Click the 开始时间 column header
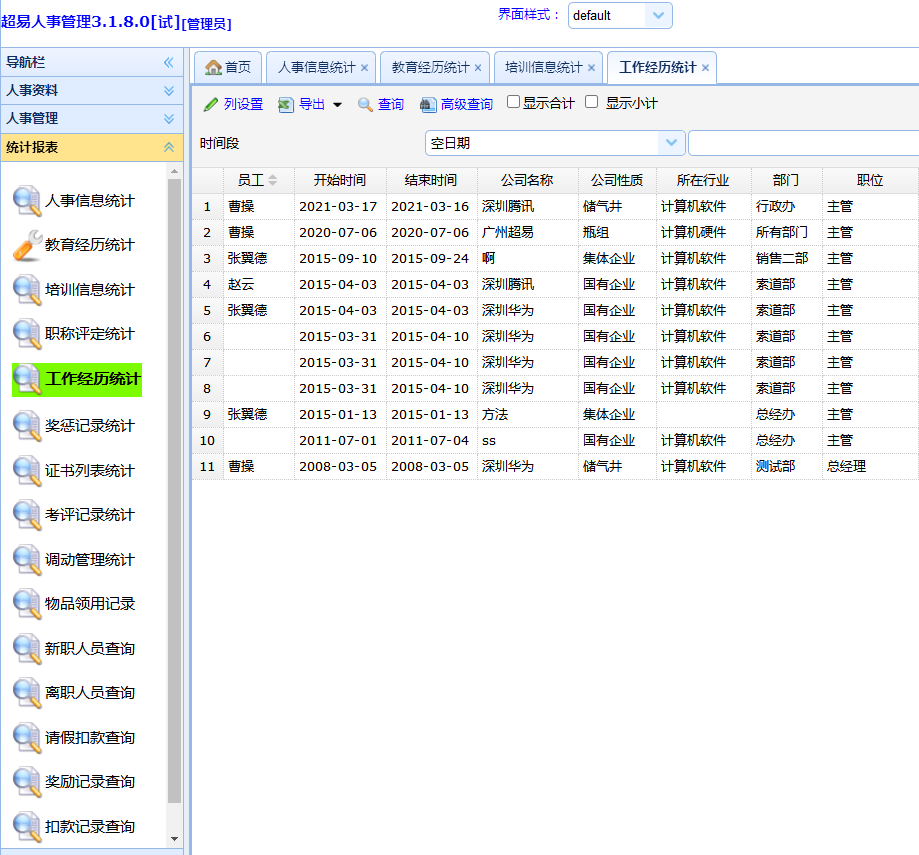Screen dimensions: 919x855 (x=340, y=180)
